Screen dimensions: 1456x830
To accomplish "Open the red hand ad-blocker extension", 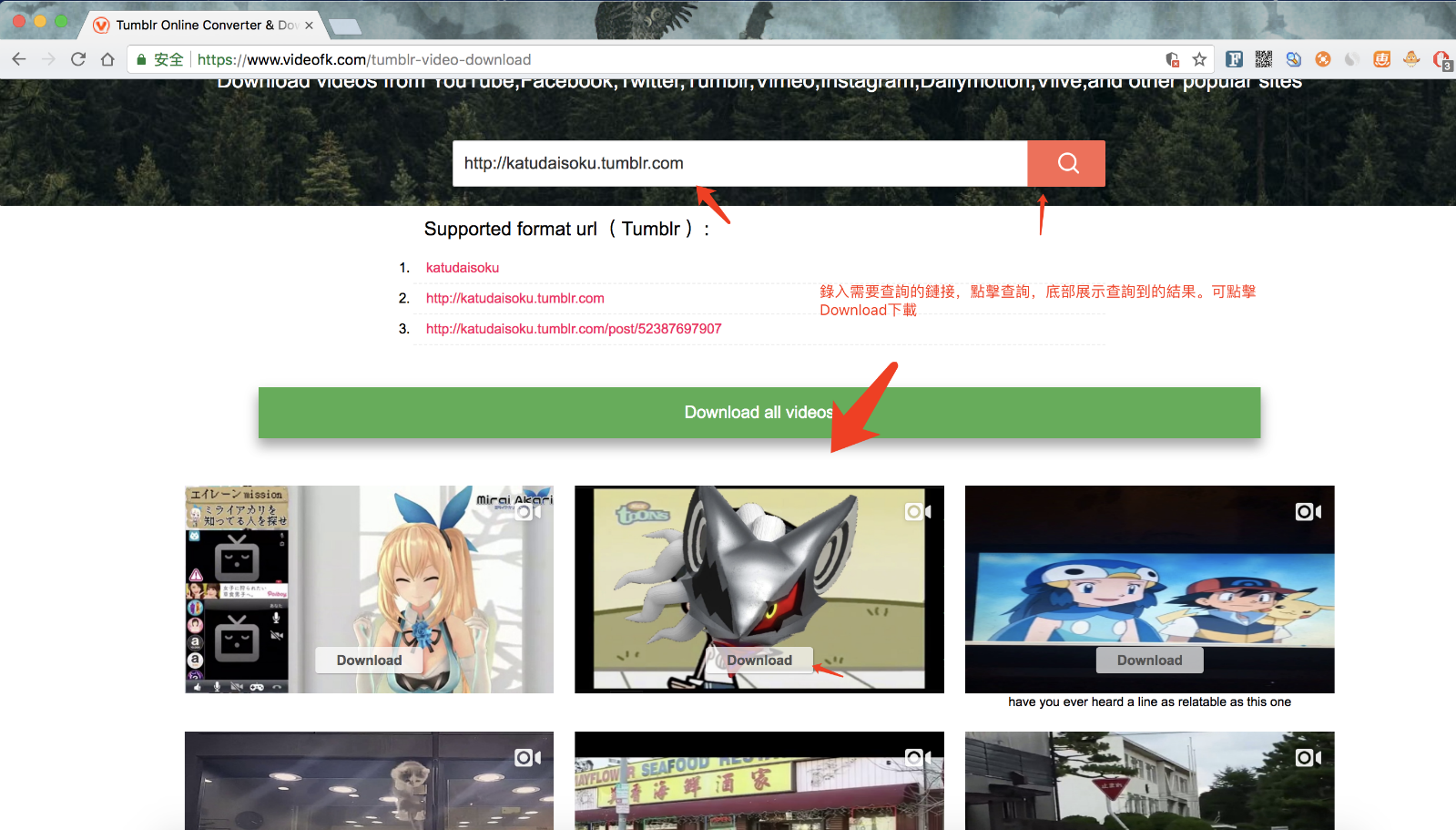I will pyautogui.click(x=1441, y=60).
